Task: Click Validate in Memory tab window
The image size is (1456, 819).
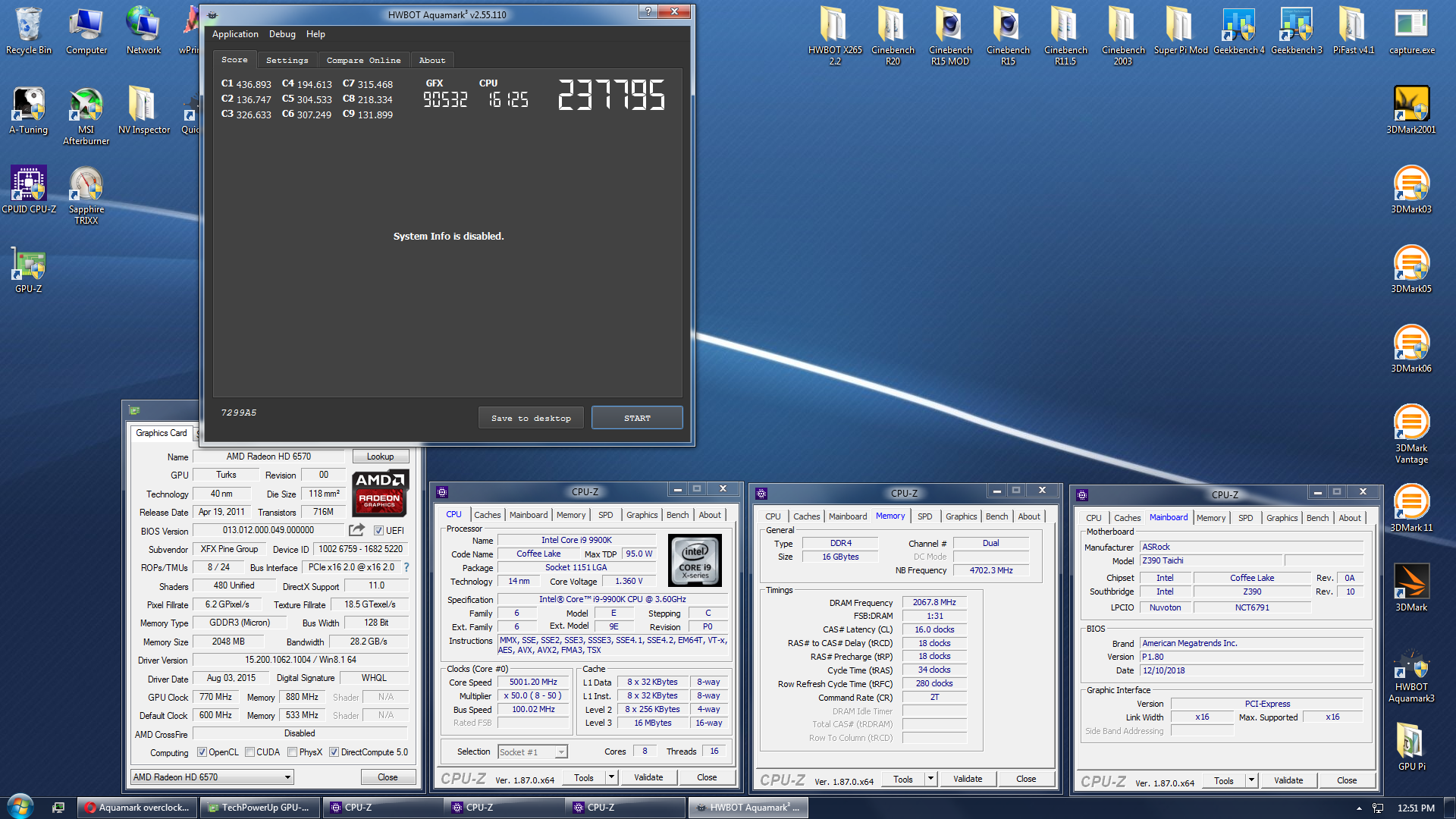Action: (968, 779)
